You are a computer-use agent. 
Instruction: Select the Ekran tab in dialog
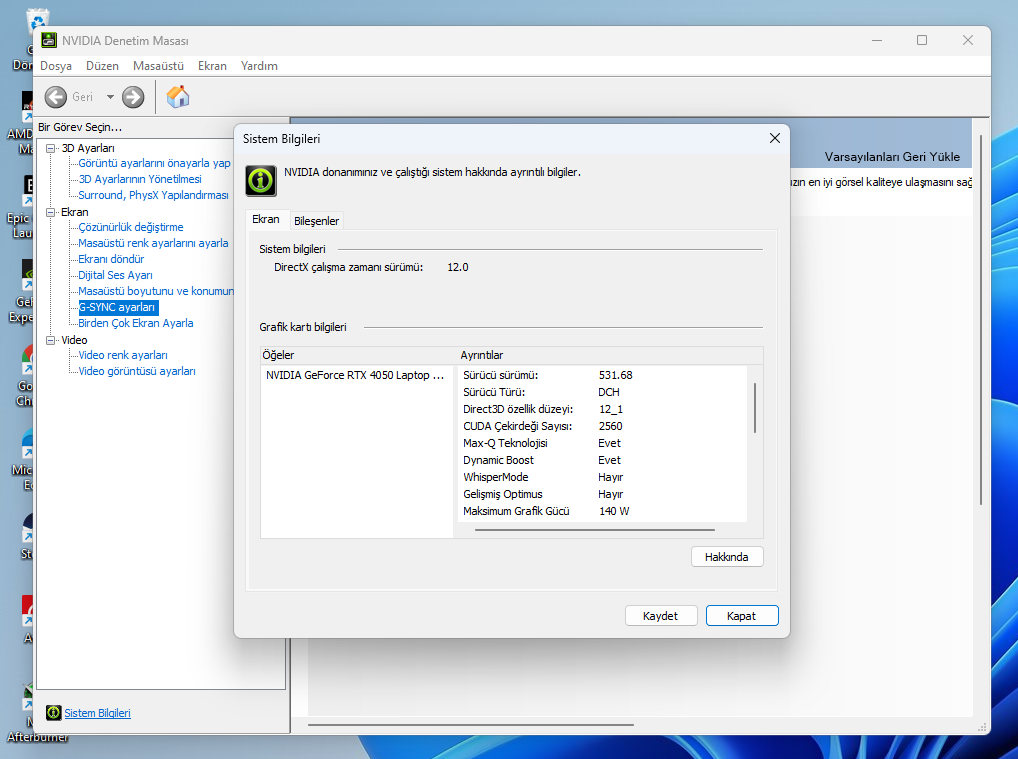[x=266, y=219]
